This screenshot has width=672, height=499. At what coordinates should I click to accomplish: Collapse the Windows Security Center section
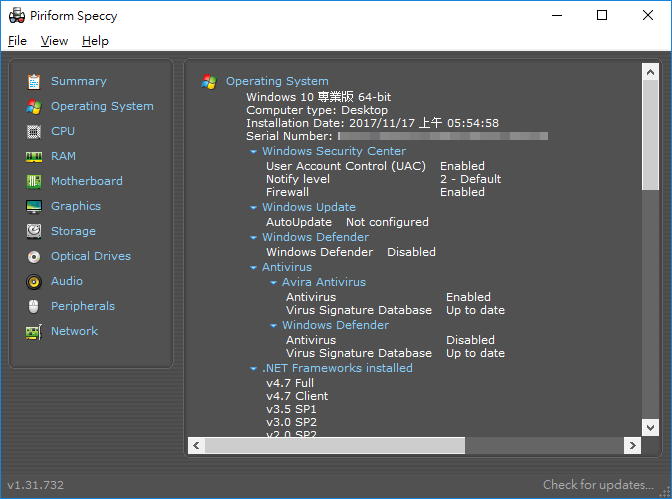[253, 151]
